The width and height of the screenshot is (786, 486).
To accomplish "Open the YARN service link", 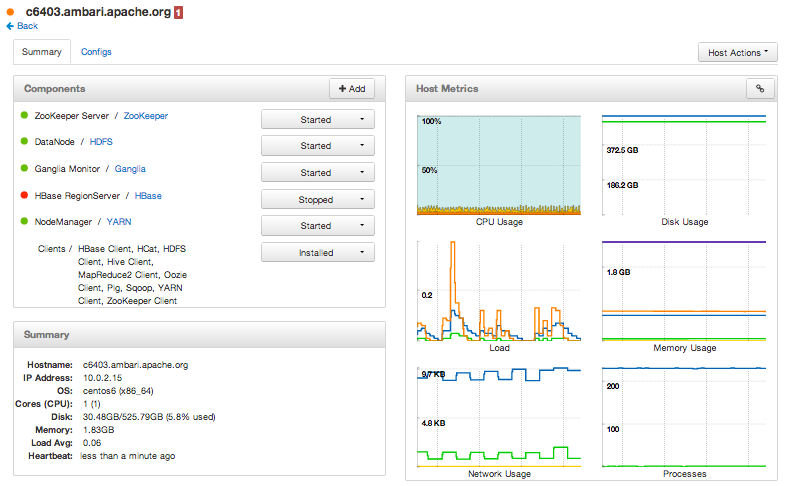I will coord(119,222).
